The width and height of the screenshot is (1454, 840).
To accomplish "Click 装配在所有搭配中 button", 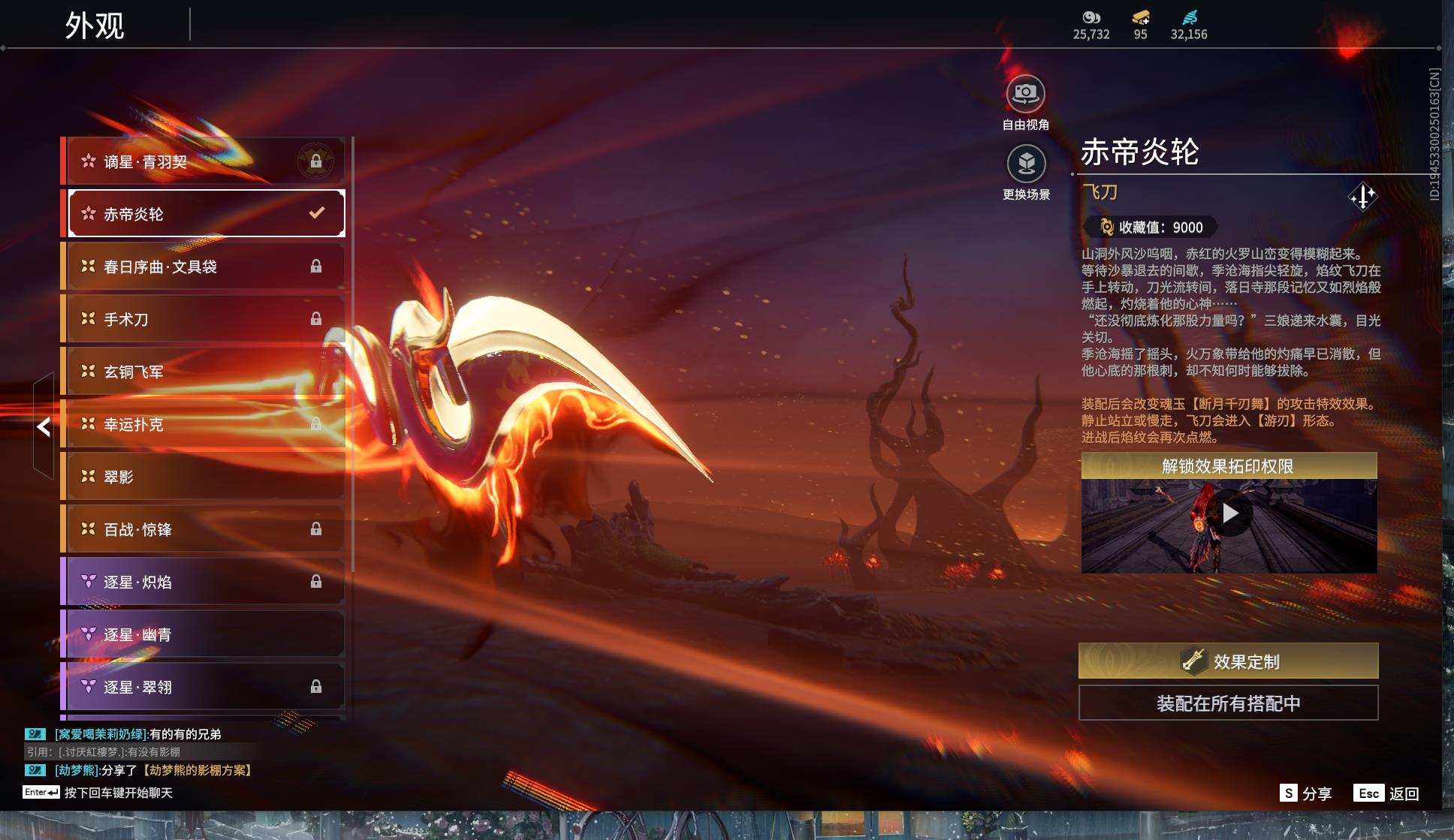I will (x=1229, y=703).
